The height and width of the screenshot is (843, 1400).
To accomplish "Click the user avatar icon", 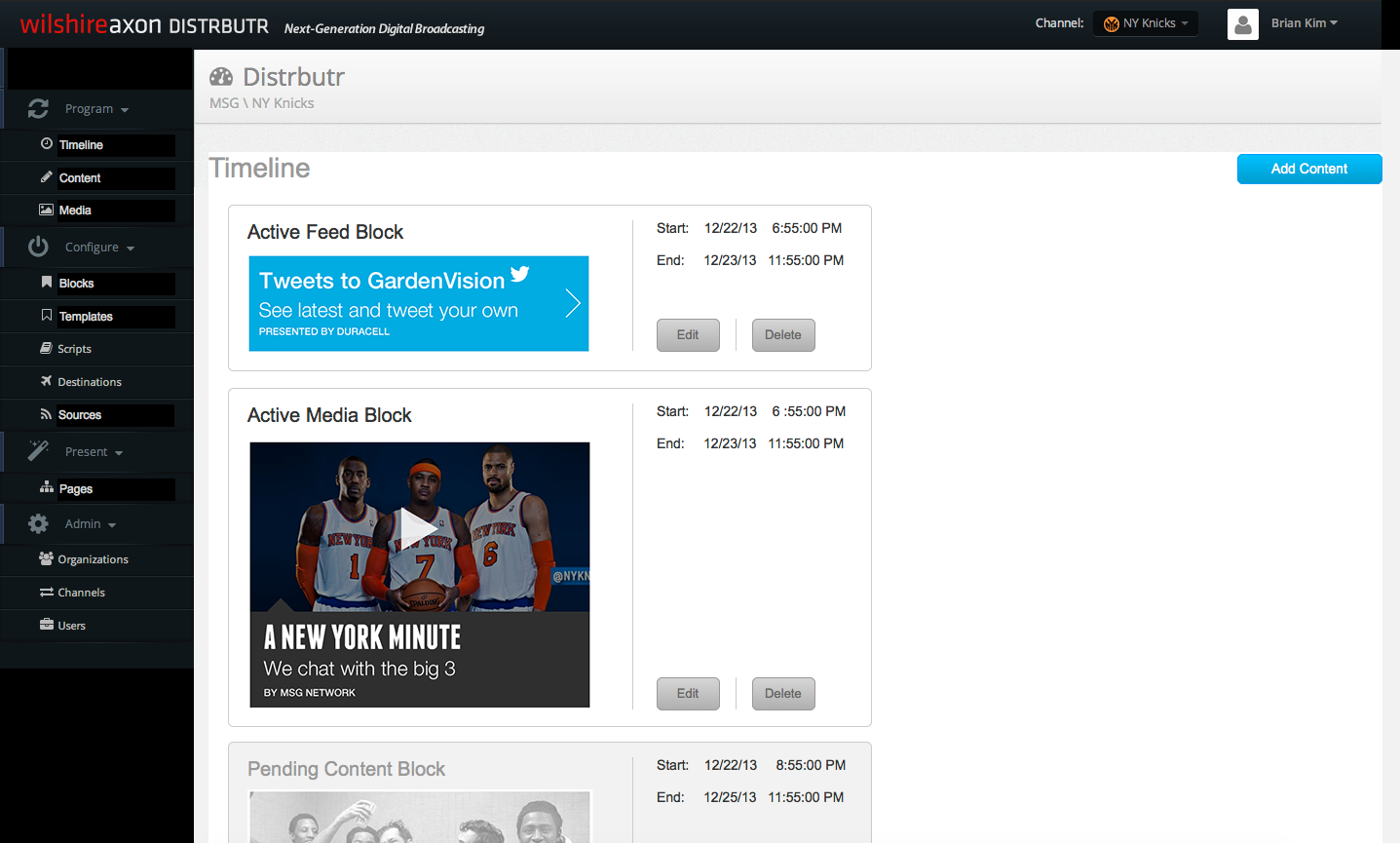I will (1243, 24).
